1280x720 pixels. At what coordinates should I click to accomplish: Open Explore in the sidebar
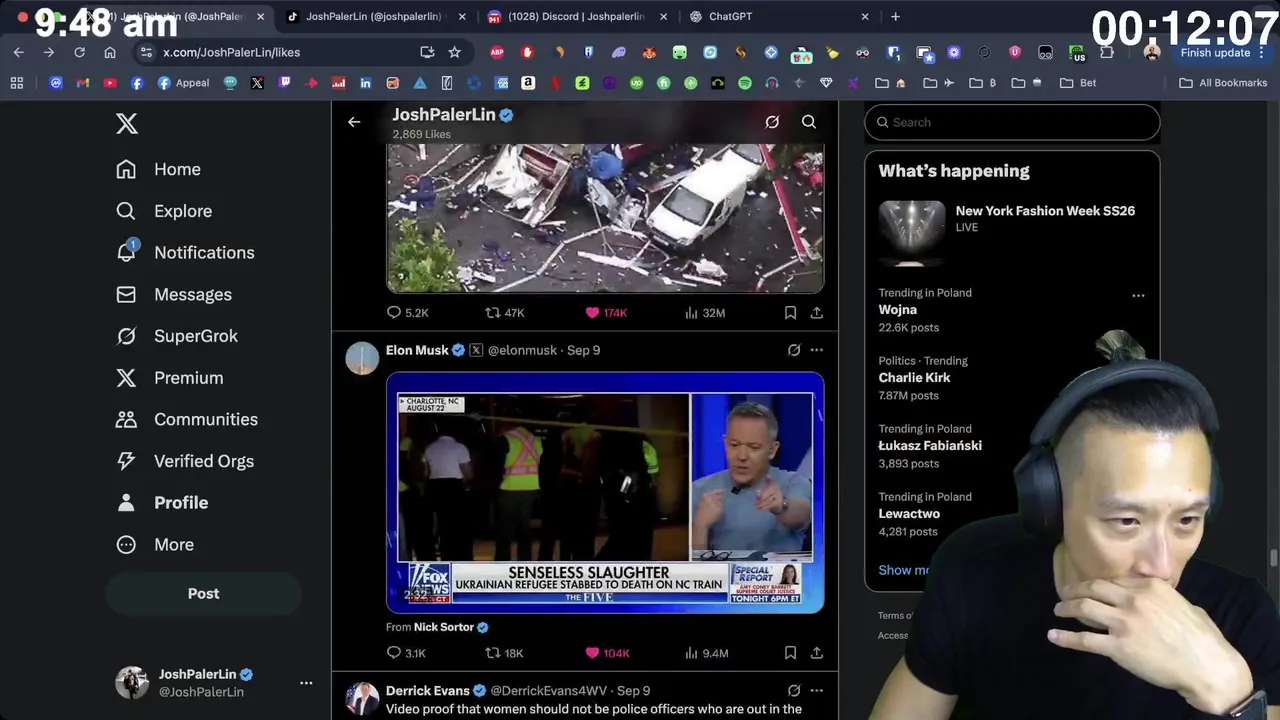click(x=164, y=211)
